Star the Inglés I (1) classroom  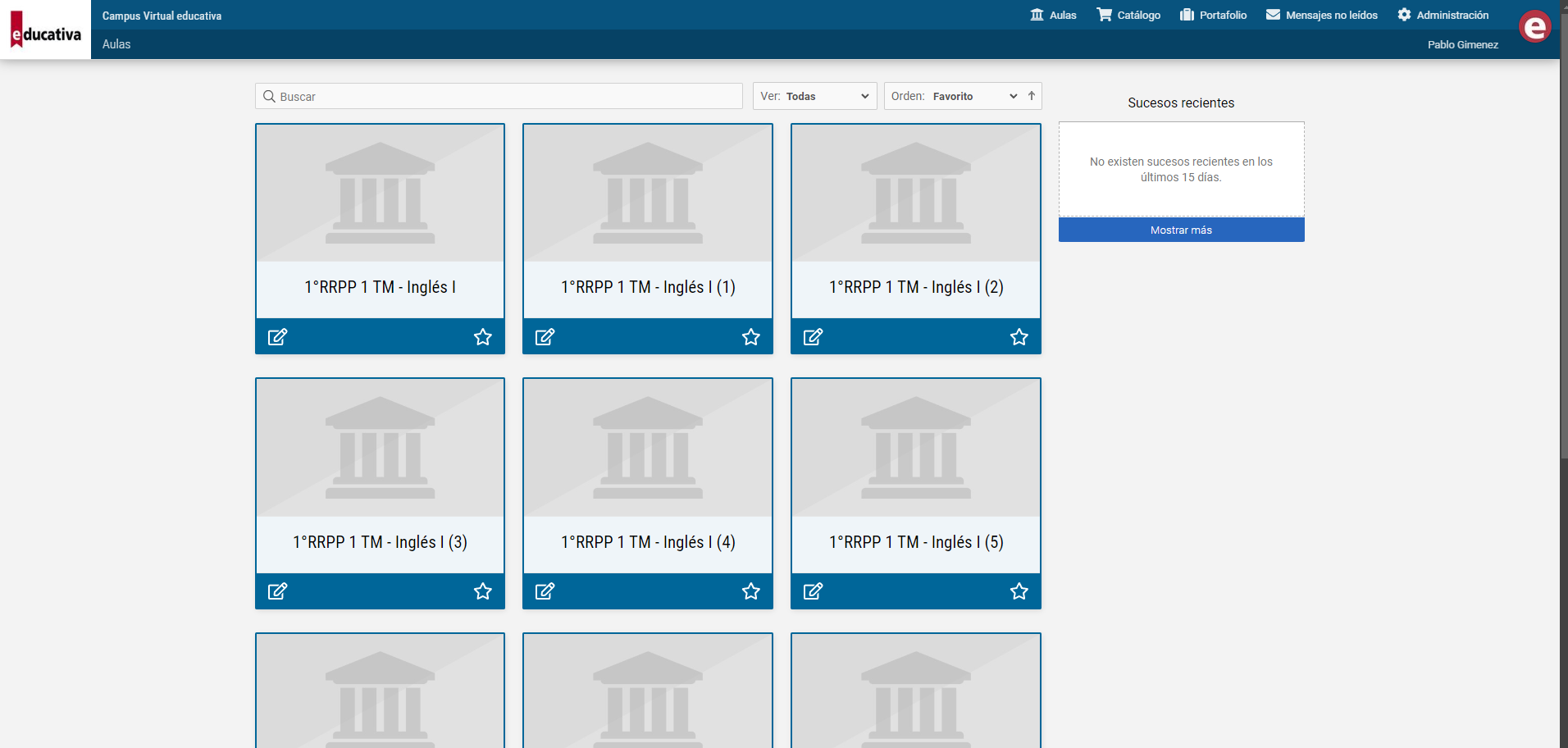tap(751, 337)
